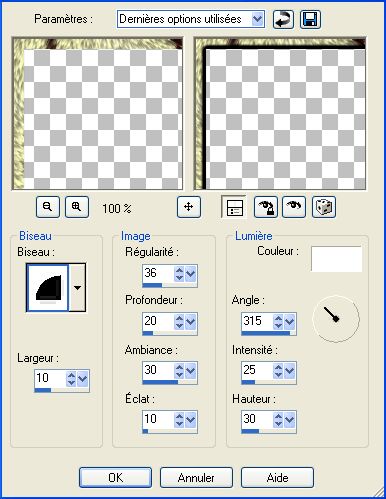386x499 pixels.
Task: Click the save preset floppy disk icon
Action: (x=310, y=19)
